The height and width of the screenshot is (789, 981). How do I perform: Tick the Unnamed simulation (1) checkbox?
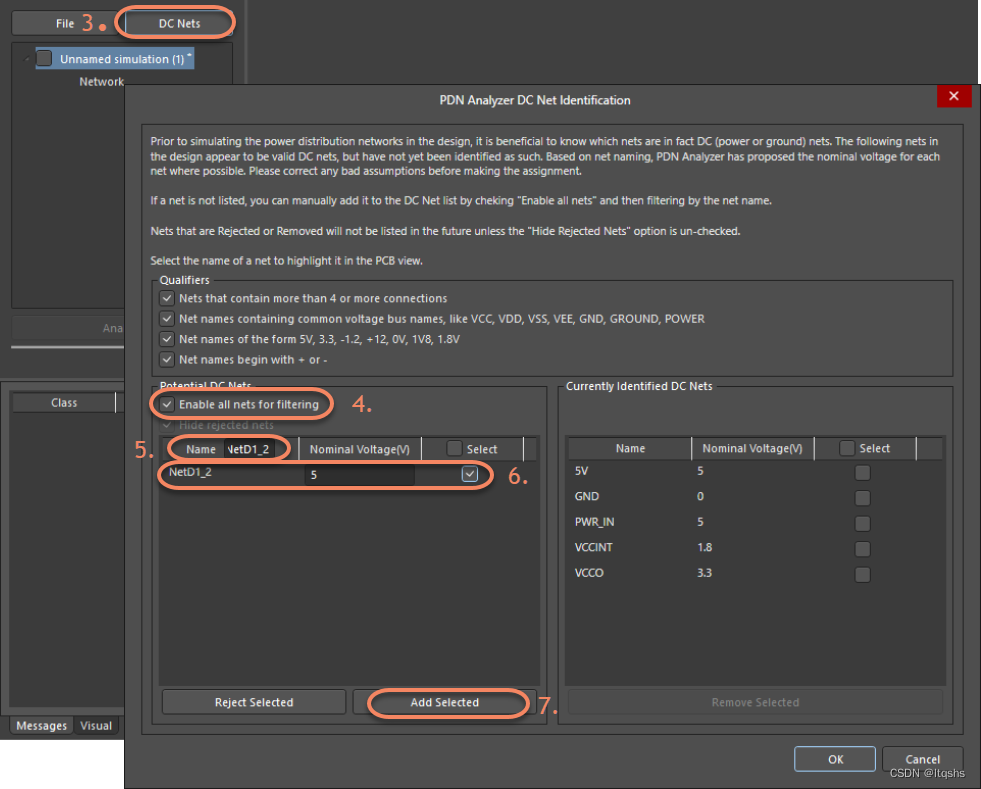[44, 58]
